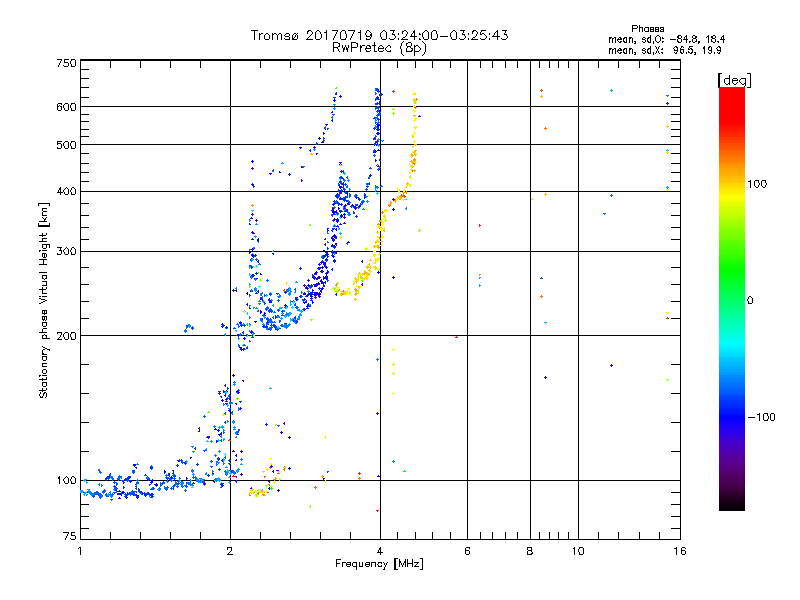
Task: Click the x-axis label '2'
Action: (x=230, y=551)
